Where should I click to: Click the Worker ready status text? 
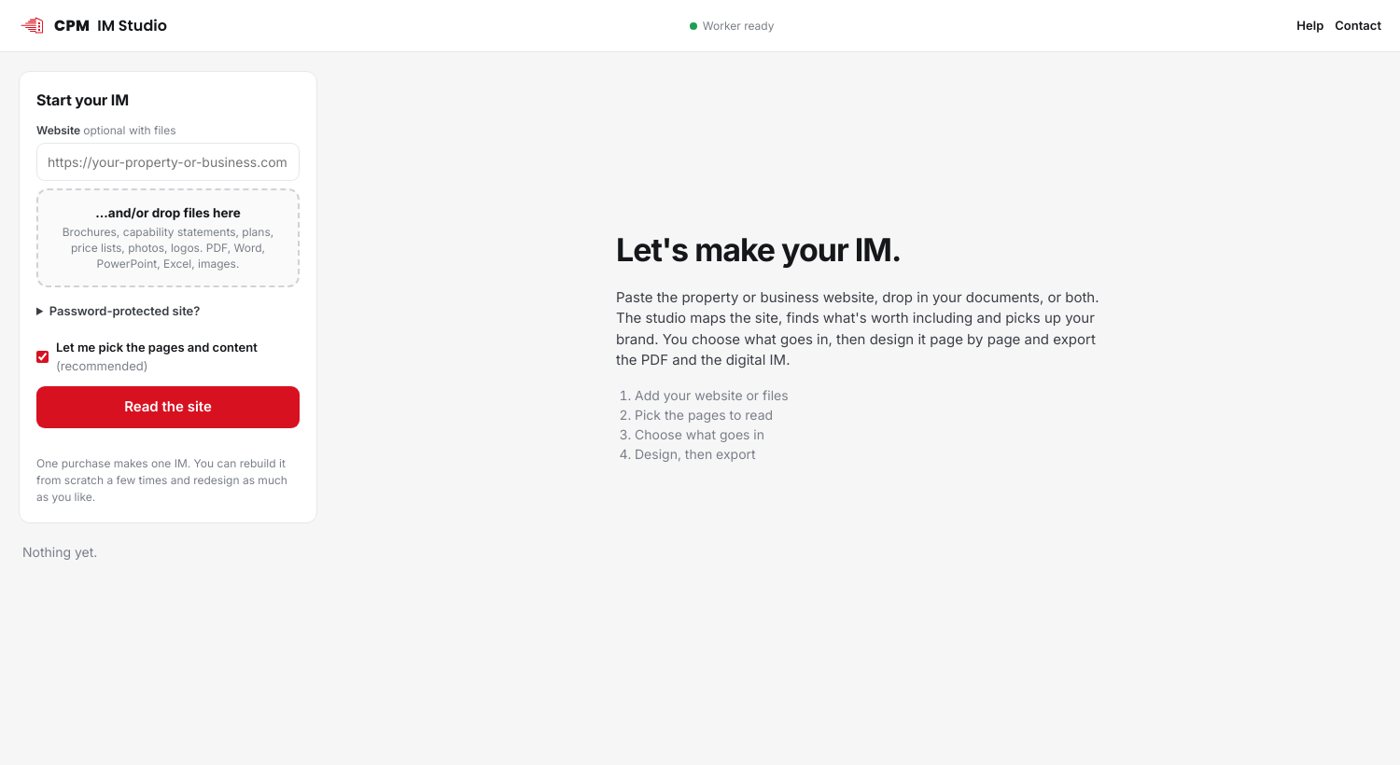[x=738, y=26]
